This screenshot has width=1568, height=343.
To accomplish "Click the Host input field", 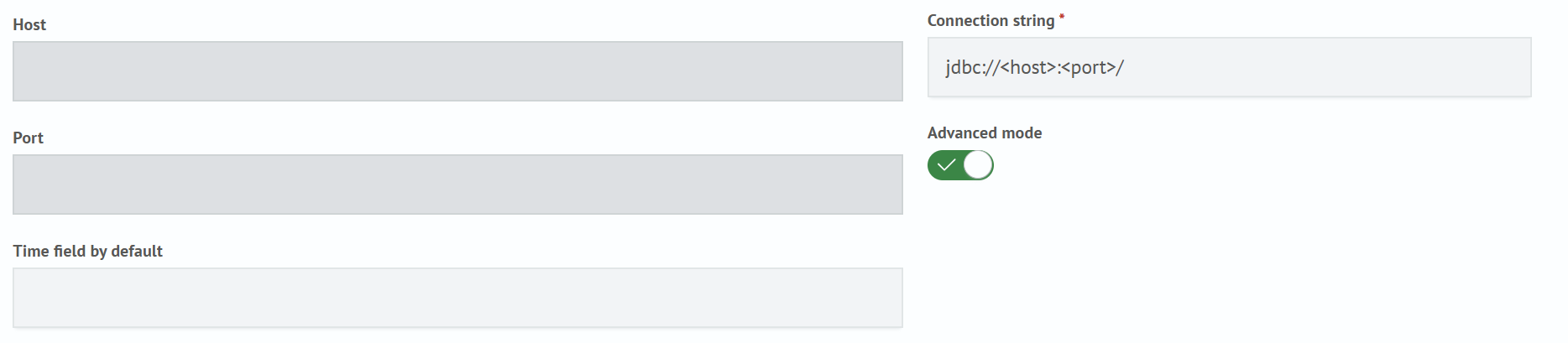I will click(457, 71).
